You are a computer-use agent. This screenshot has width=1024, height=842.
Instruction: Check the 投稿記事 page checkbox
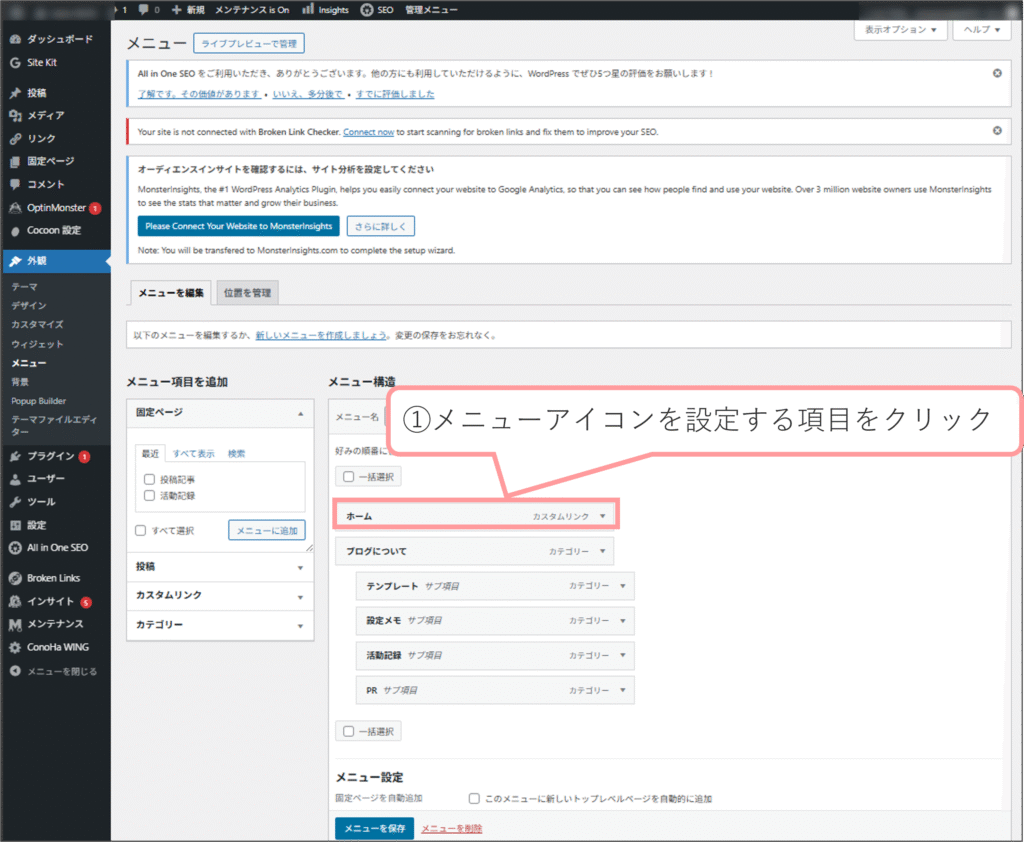(150, 480)
